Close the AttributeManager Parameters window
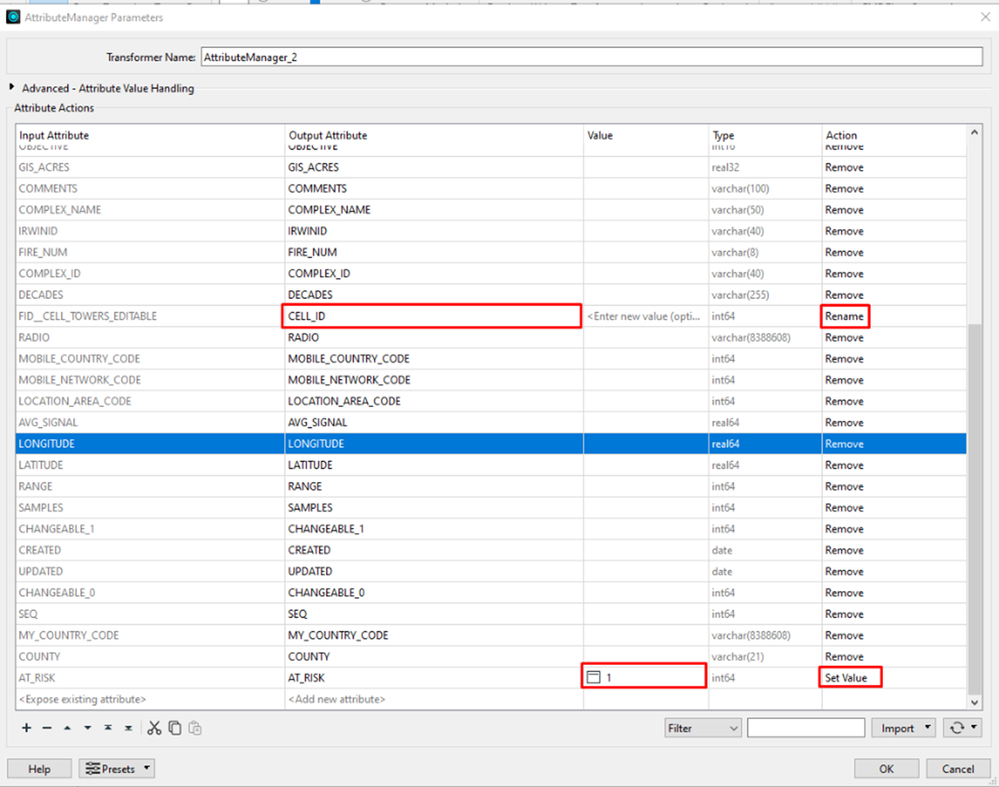Screen dimensions: 999x787 click(x=985, y=17)
